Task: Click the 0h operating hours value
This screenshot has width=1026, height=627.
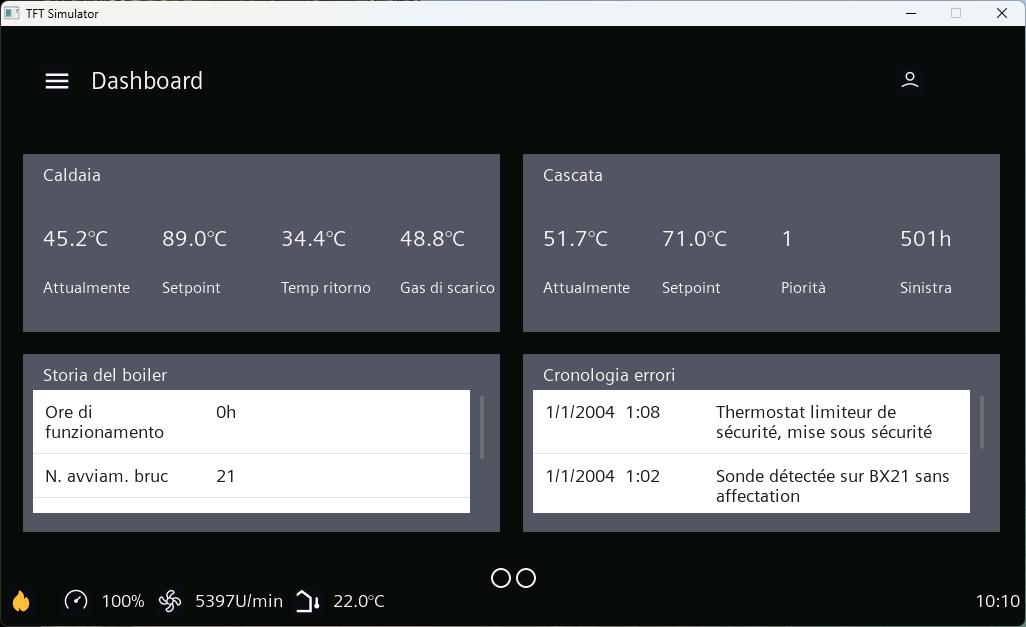Action: click(x=226, y=412)
